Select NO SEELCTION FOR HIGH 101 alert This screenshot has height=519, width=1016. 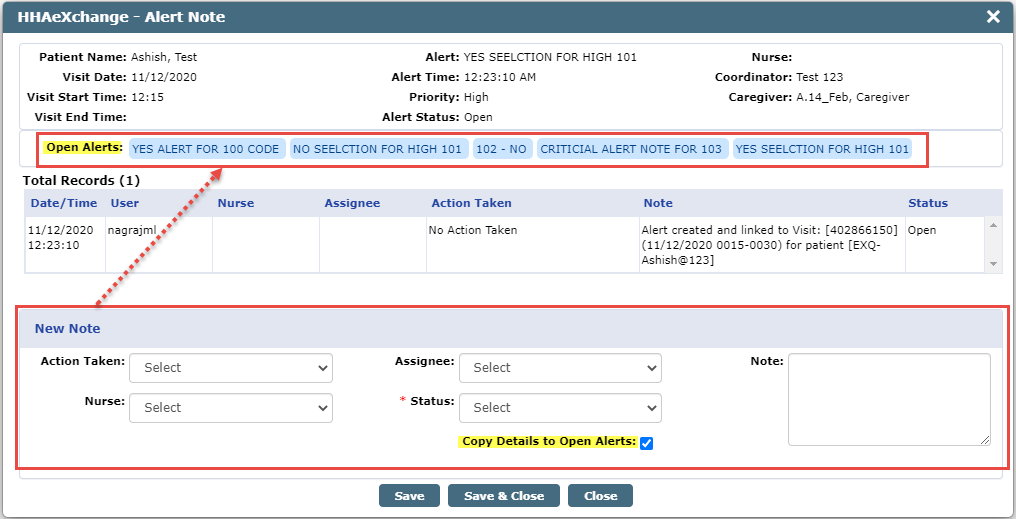click(378, 149)
